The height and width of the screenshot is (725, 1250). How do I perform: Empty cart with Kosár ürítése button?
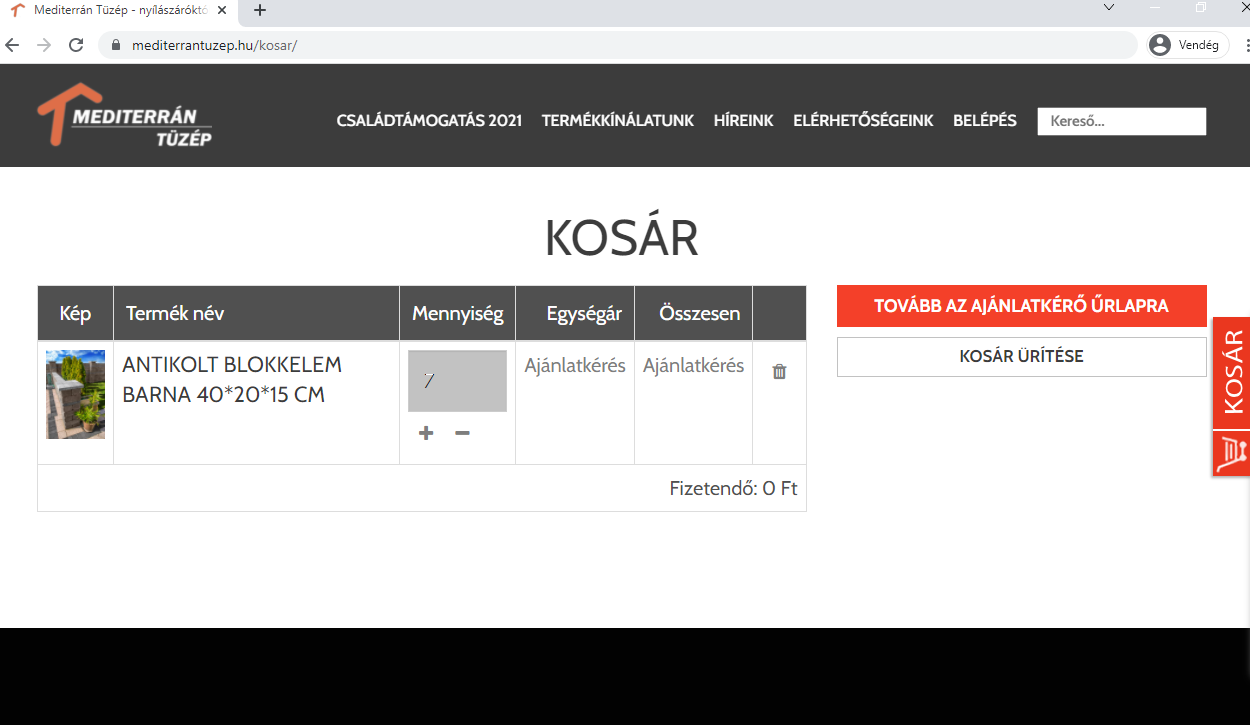coord(1021,356)
